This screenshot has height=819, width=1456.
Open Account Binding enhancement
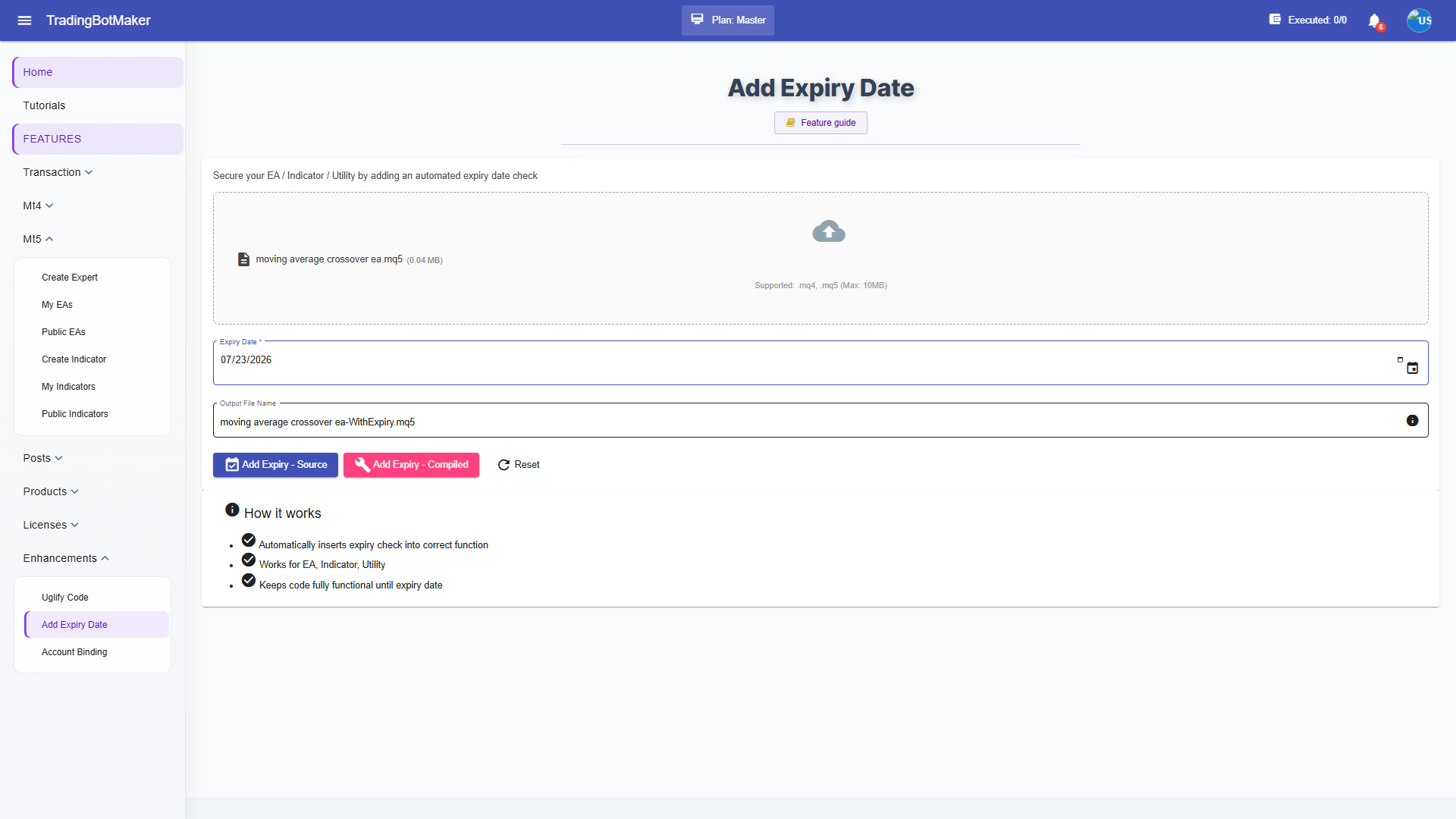(x=74, y=652)
